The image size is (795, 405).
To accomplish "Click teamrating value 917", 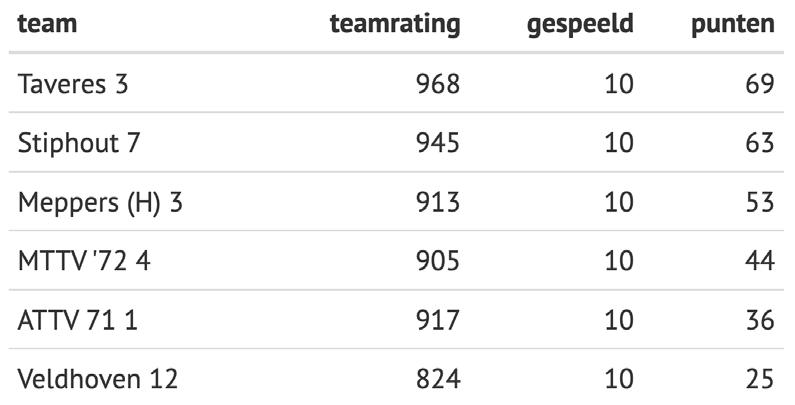I will pyautogui.click(x=438, y=320).
